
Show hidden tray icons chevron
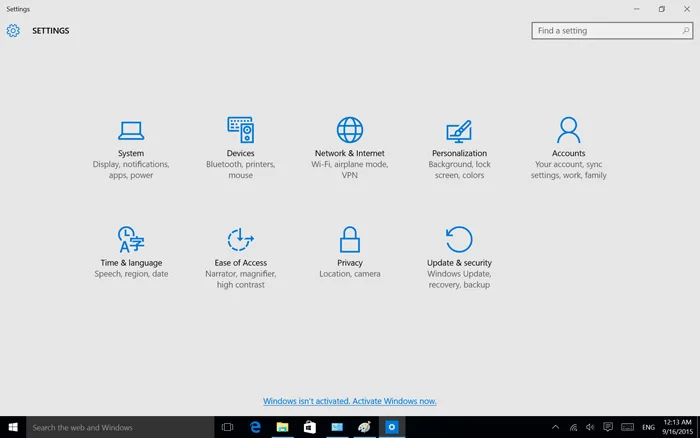tap(555, 427)
